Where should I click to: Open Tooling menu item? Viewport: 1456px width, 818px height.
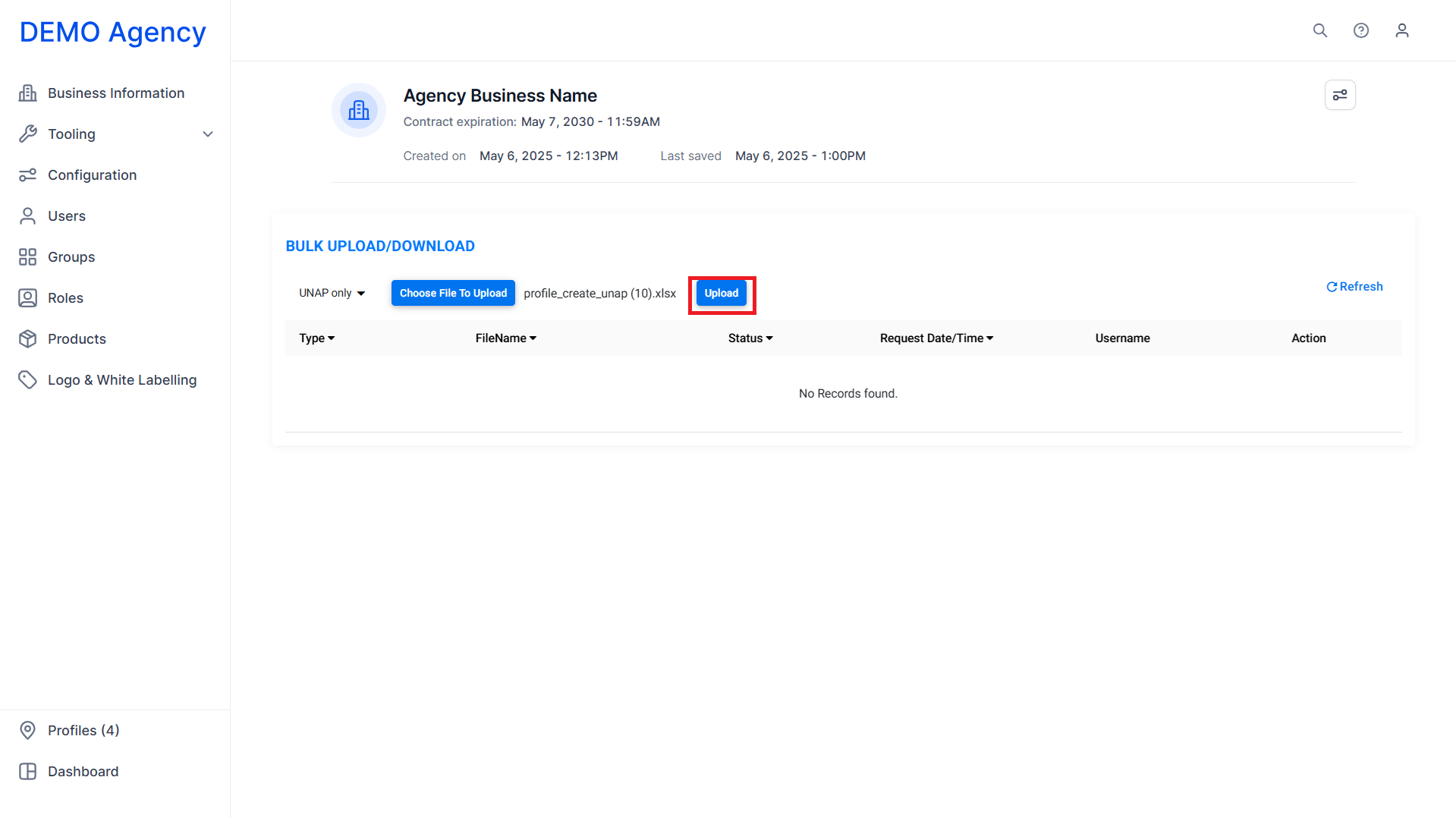[x=115, y=134]
